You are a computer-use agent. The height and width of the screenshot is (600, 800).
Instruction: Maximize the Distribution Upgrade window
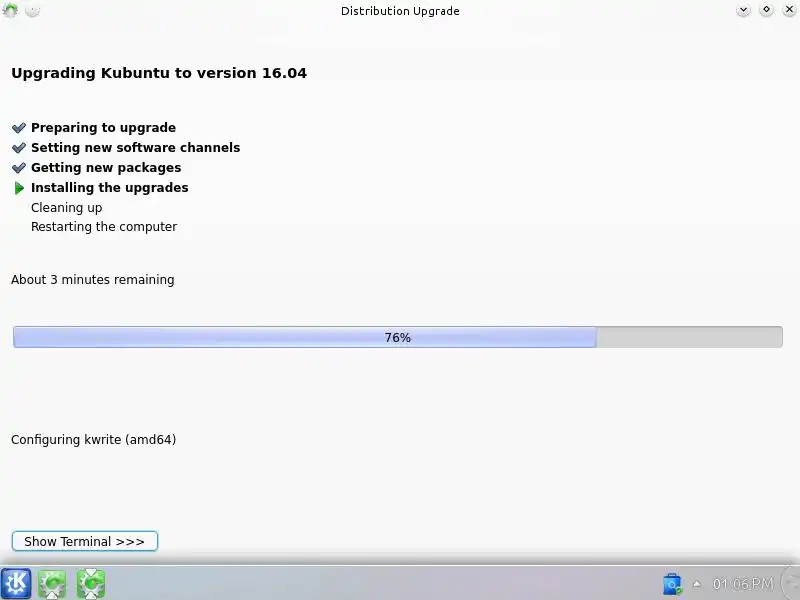(766, 10)
